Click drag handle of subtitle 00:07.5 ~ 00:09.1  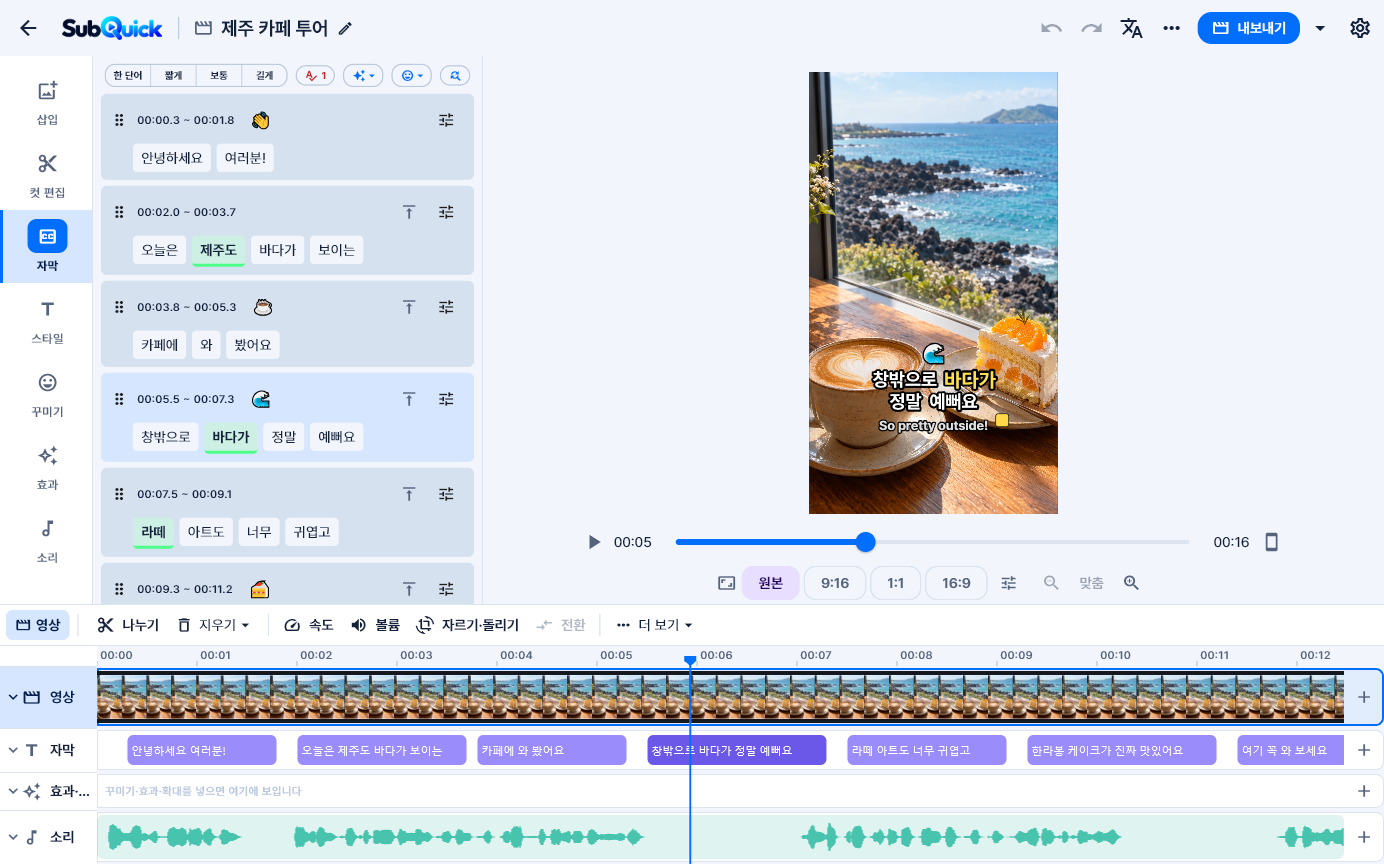pos(119,494)
